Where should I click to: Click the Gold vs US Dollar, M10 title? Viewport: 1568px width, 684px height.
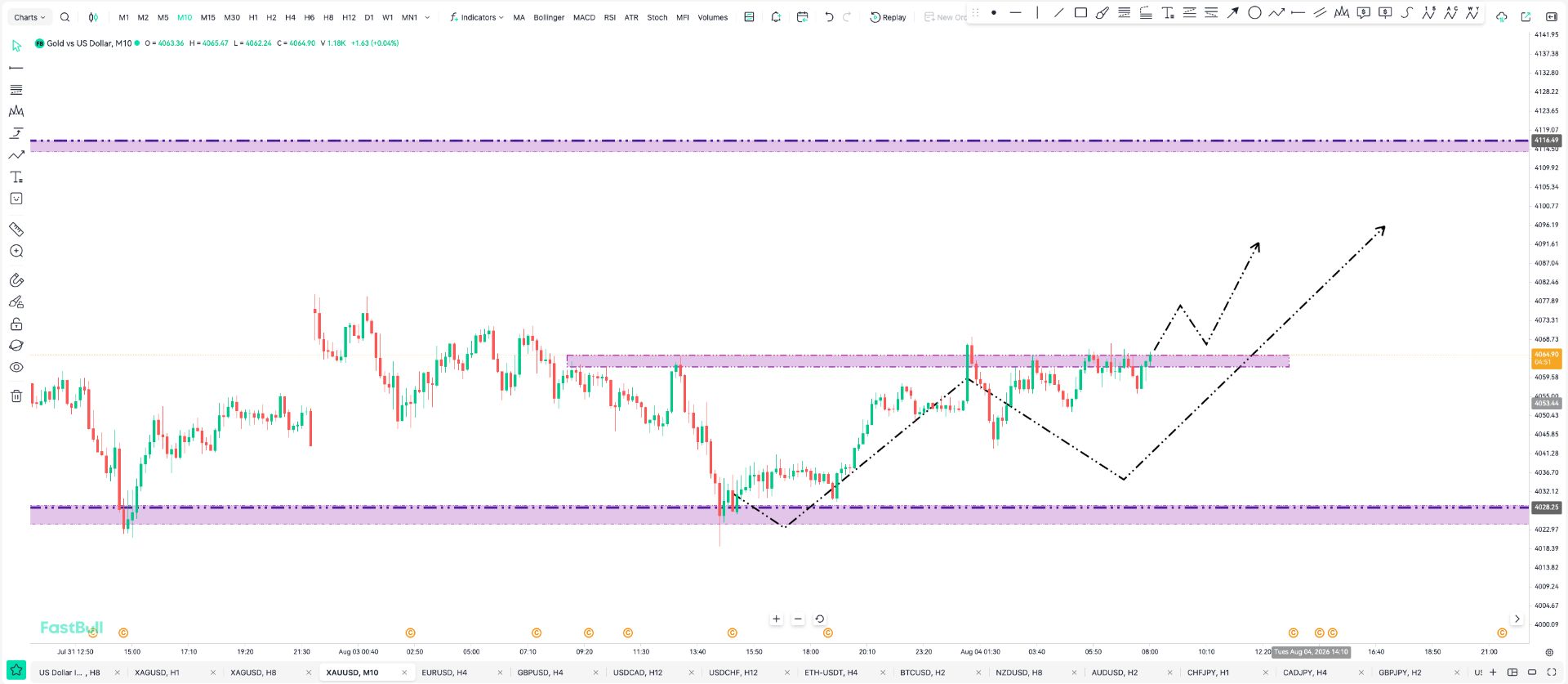89,43
